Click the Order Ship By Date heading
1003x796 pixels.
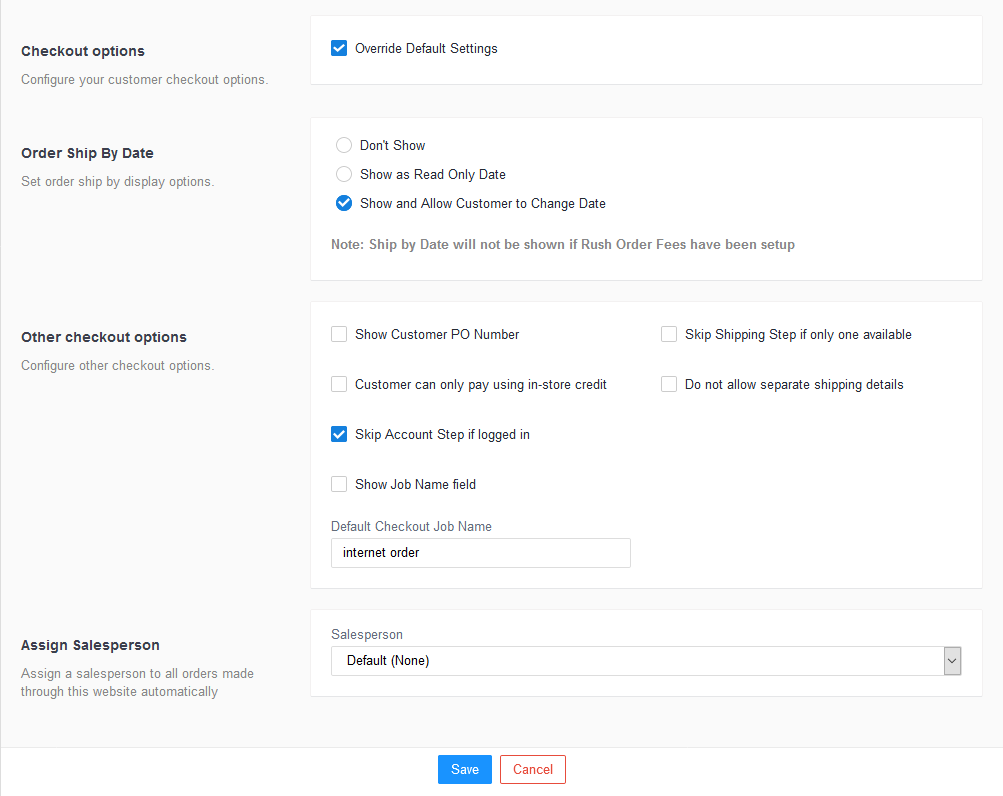coord(87,153)
